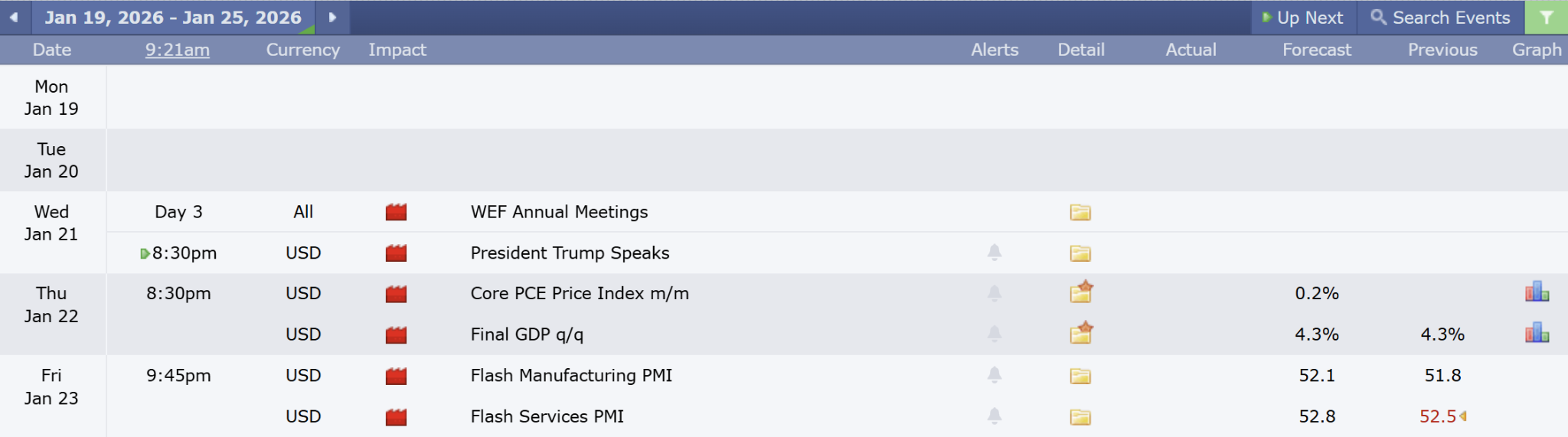Open detail folder for WEF Annual Meetings
Image resolution: width=1568 pixels, height=437 pixels.
click(x=1080, y=212)
